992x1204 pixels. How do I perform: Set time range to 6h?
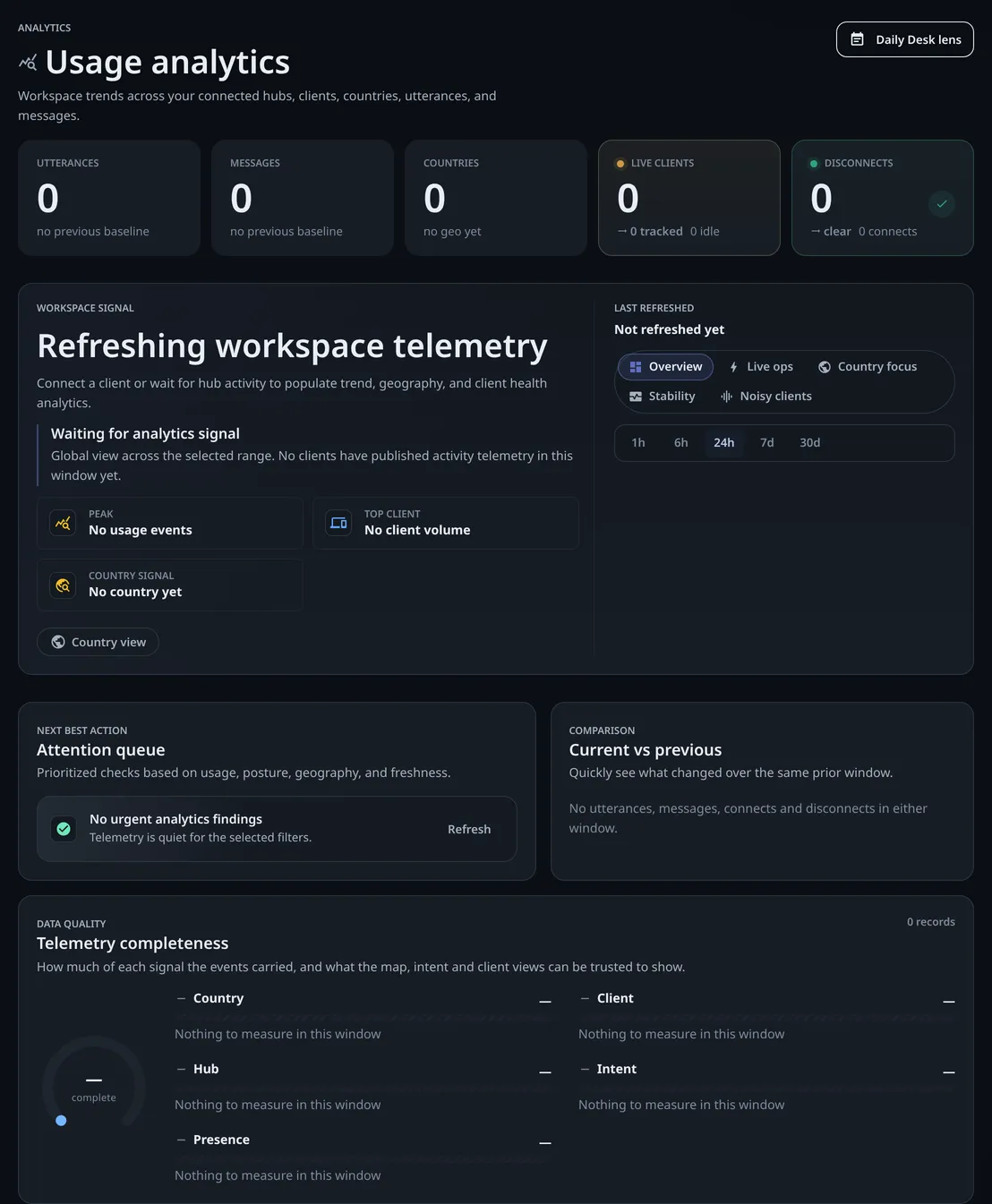(x=681, y=443)
